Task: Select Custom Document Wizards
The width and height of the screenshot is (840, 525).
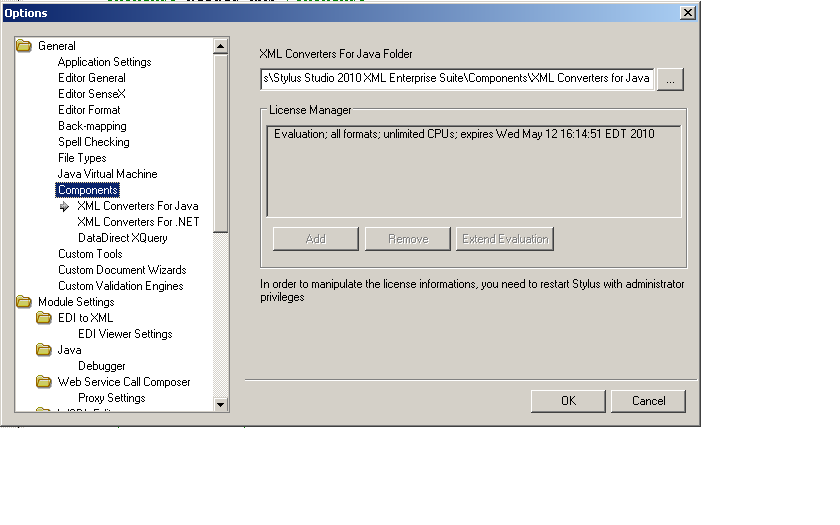Action: [122, 270]
